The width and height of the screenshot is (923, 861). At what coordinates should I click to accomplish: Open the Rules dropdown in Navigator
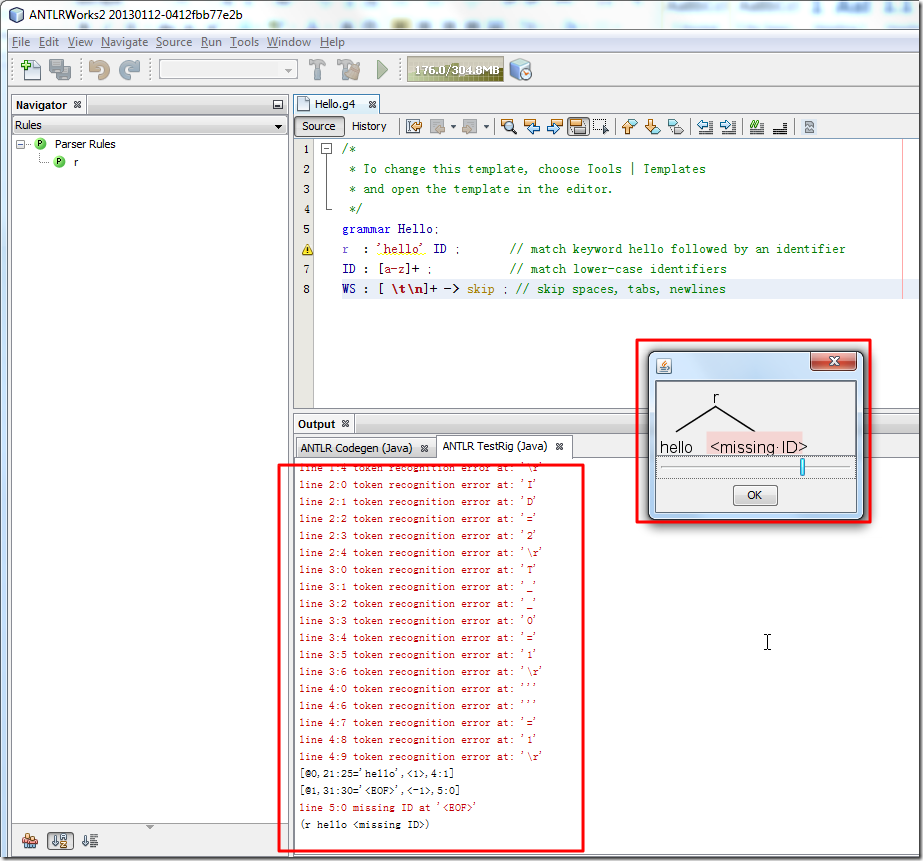(150, 125)
